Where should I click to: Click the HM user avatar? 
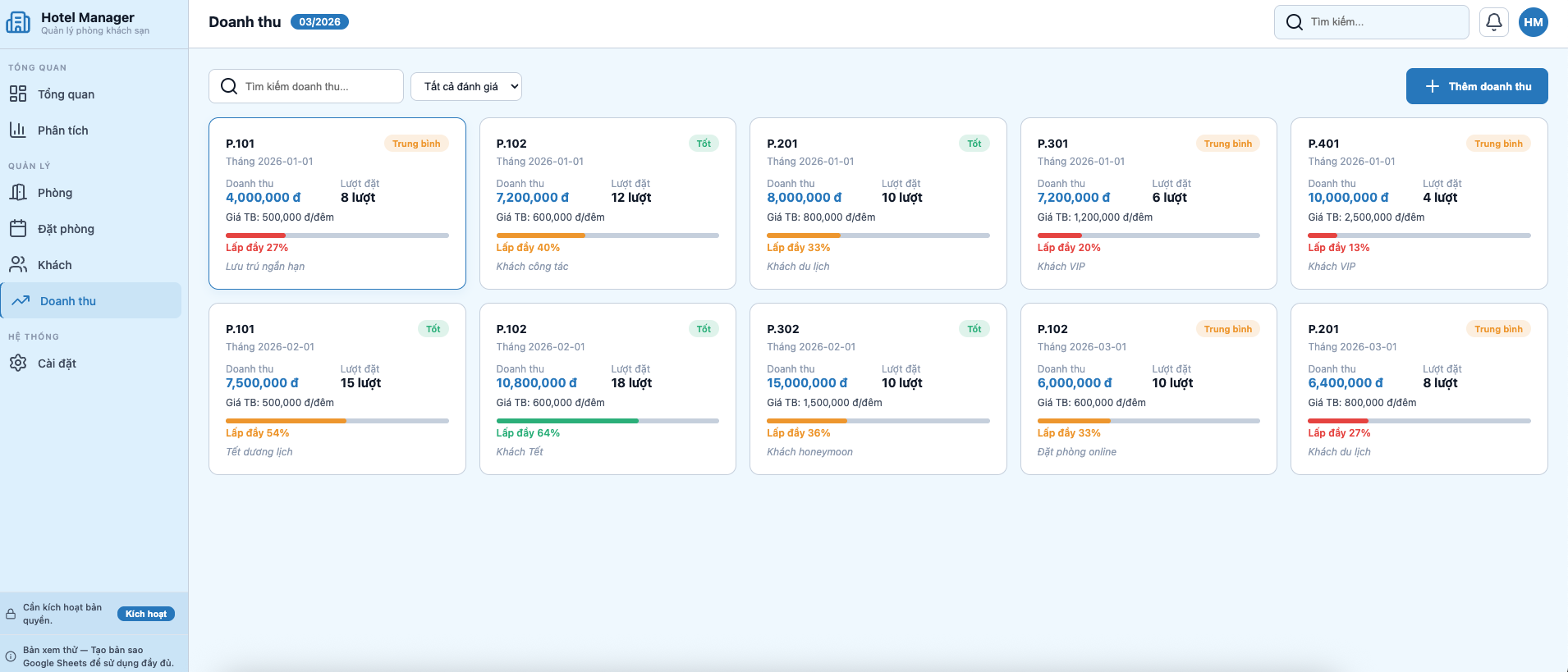(x=1533, y=22)
